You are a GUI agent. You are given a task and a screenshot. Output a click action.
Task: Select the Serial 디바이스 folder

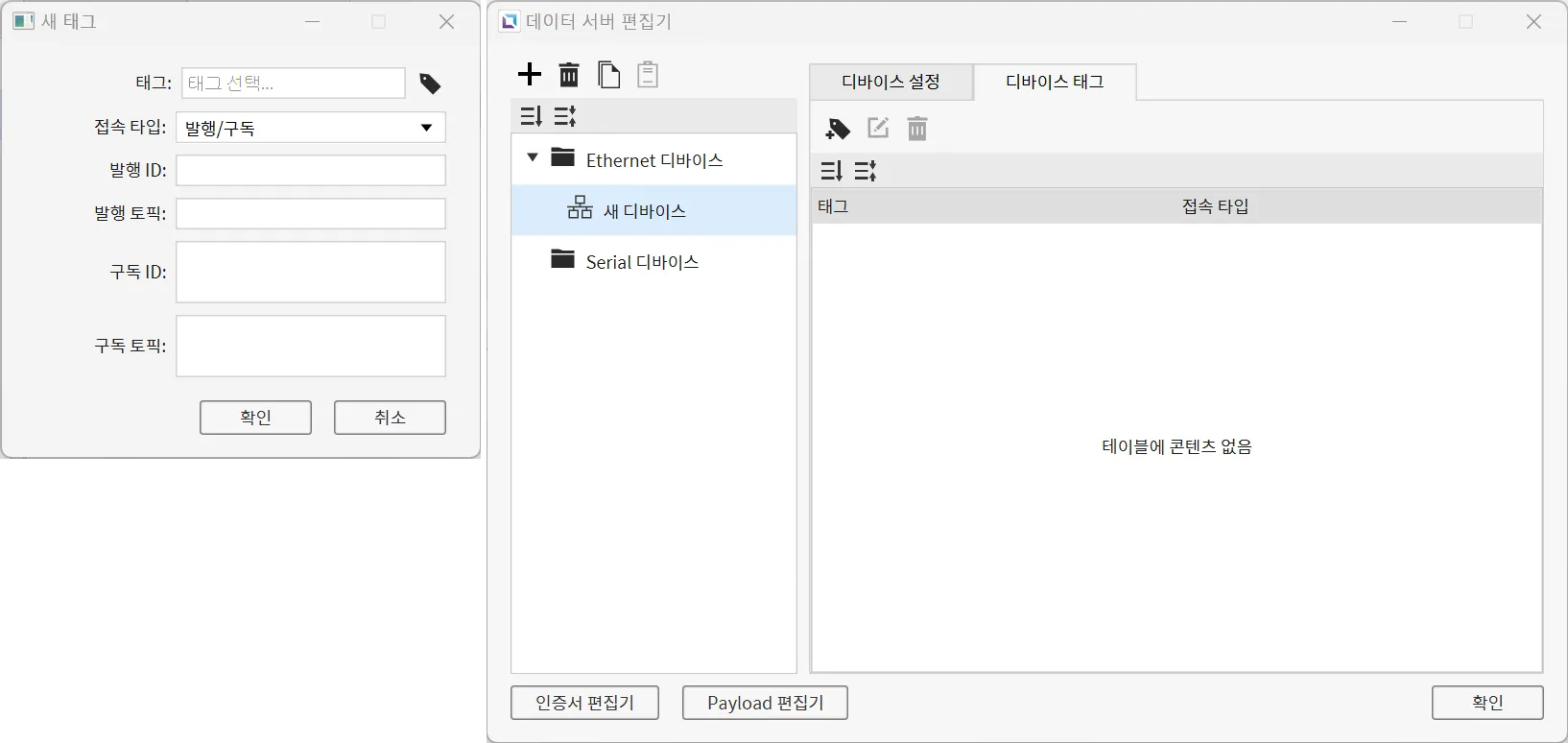[x=641, y=262]
